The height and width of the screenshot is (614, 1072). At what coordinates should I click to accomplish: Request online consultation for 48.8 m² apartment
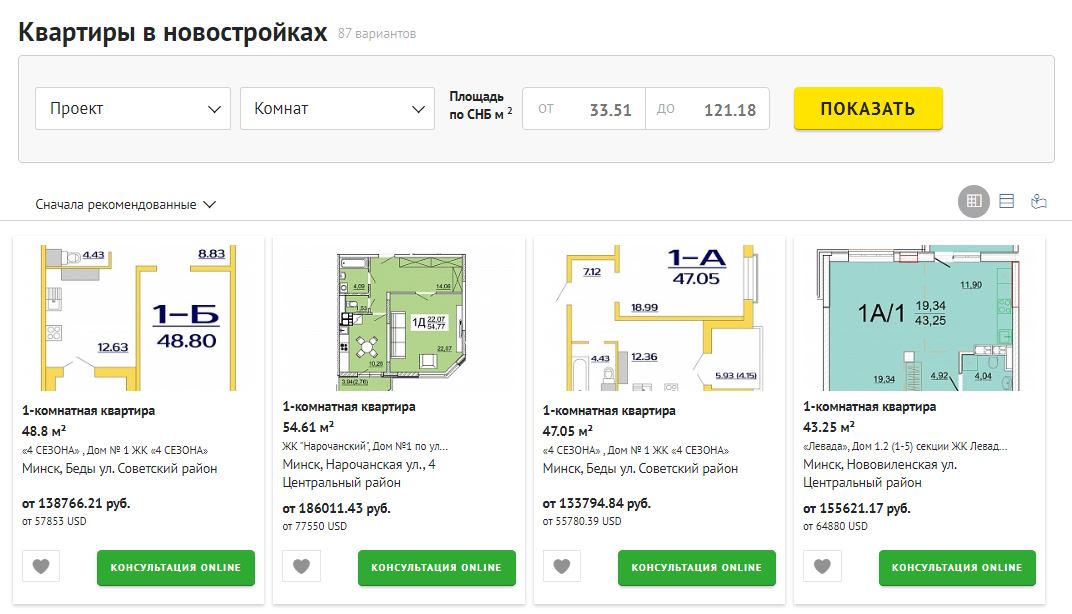coord(176,567)
